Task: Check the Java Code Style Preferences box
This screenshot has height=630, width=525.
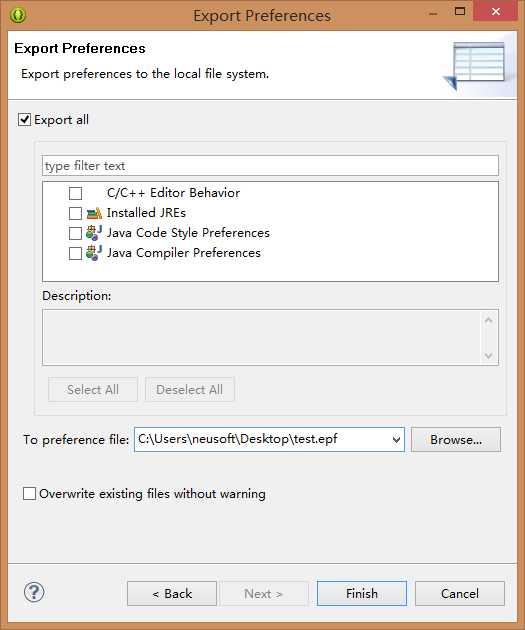Action: (x=76, y=233)
